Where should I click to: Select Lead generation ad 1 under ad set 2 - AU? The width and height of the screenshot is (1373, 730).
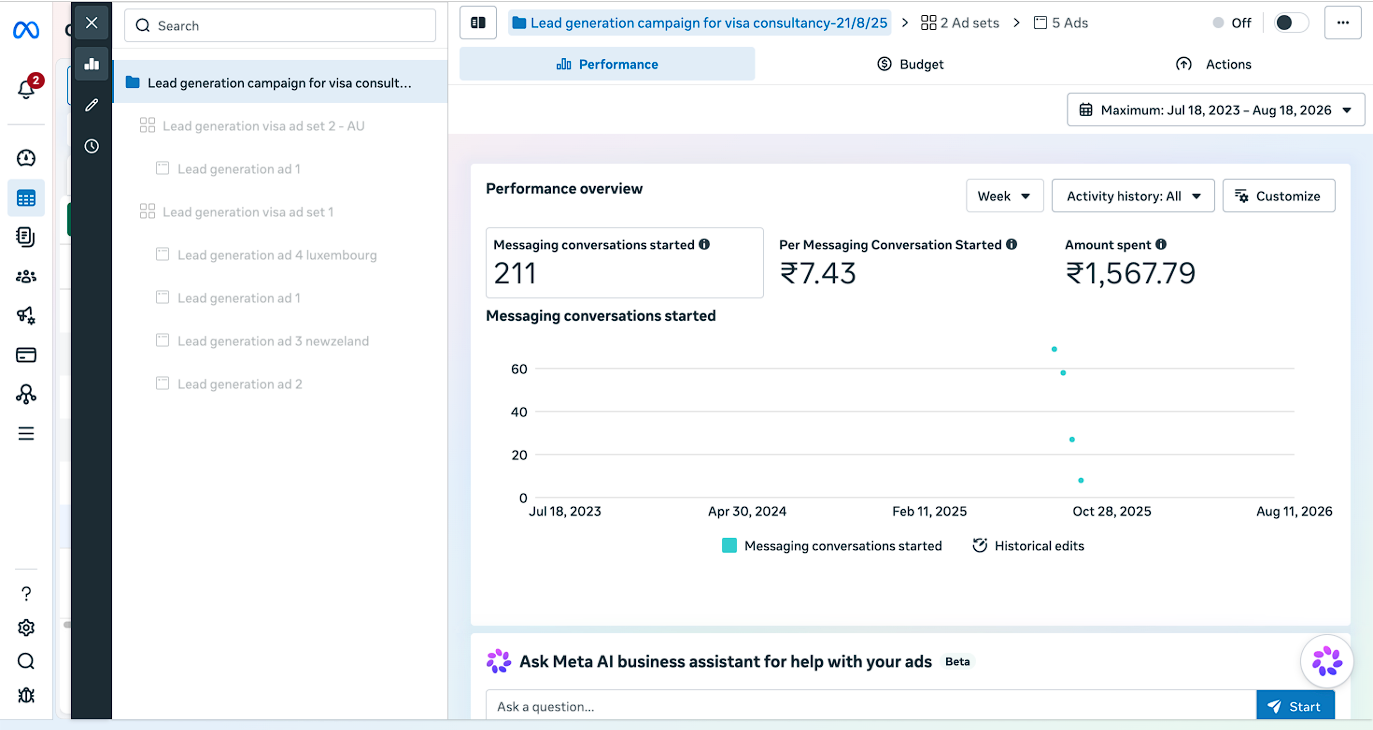[239, 169]
